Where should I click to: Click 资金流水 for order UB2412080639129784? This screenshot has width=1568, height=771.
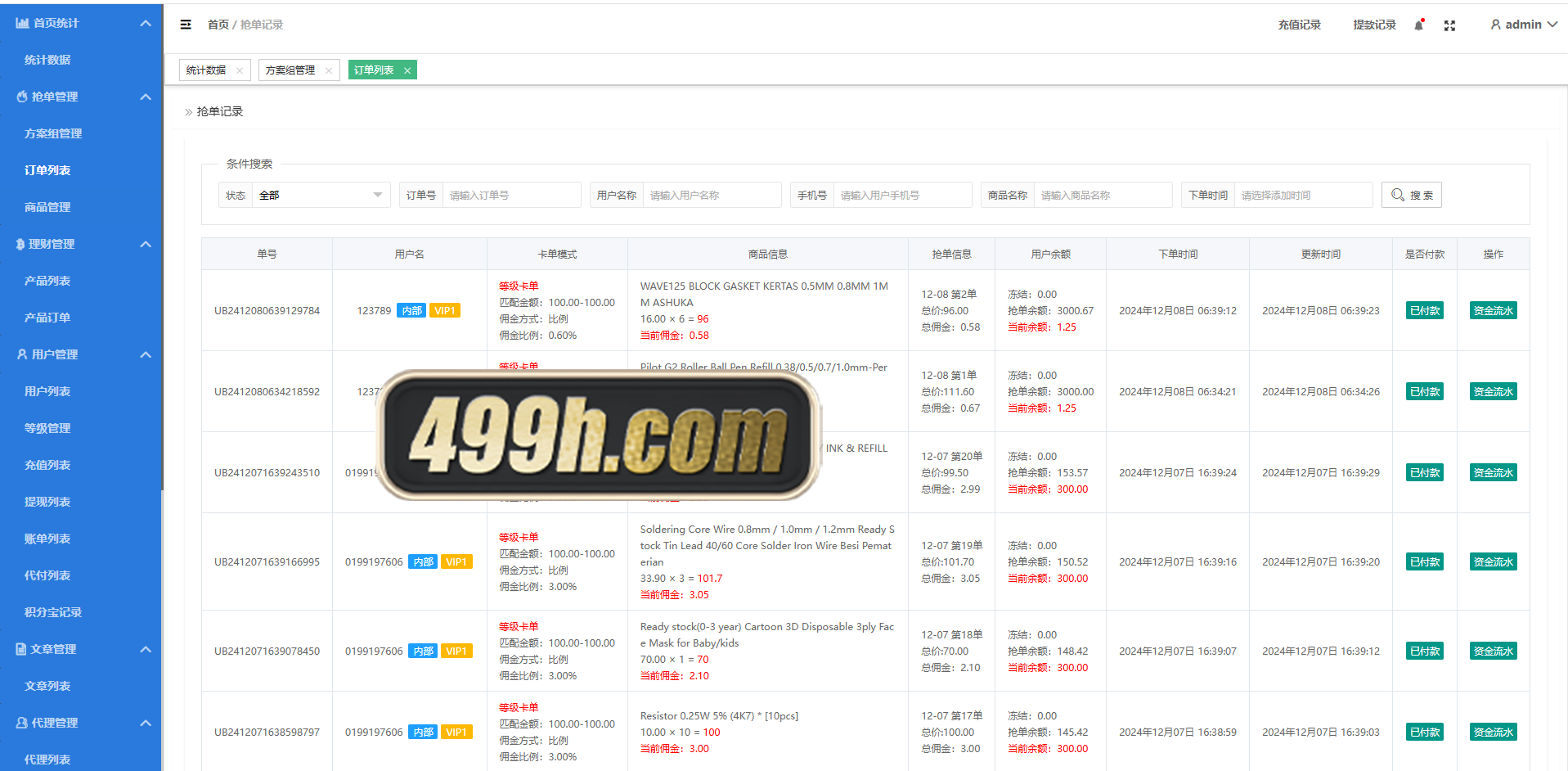[x=1494, y=310]
